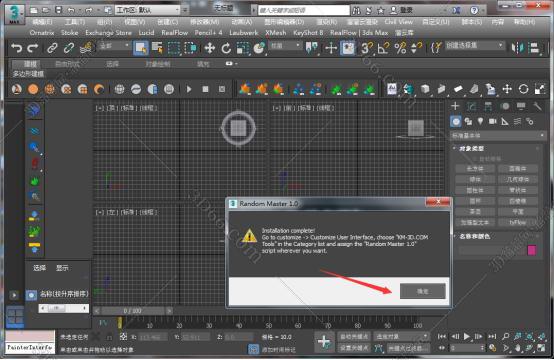This screenshot has height=360, width=554.
Task: Open the workspace (工作区) dropdown
Action: pyautogui.click(x=148, y=10)
